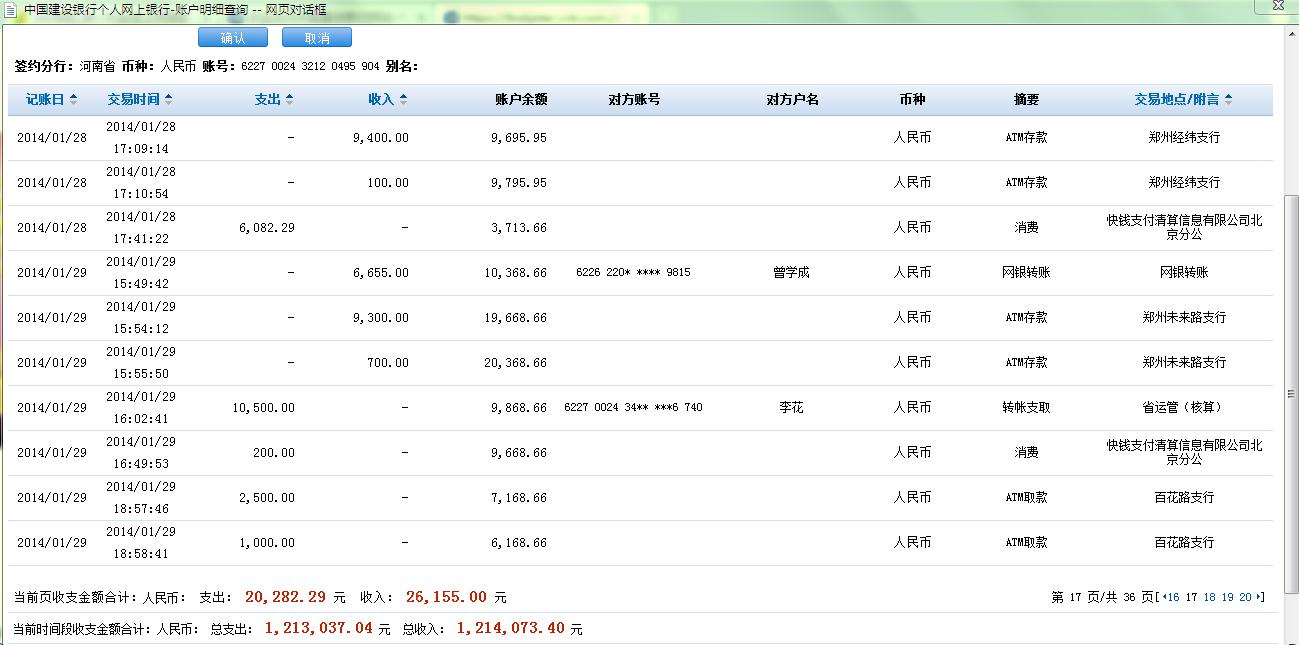Sort by 收入 column header link

tap(381, 100)
